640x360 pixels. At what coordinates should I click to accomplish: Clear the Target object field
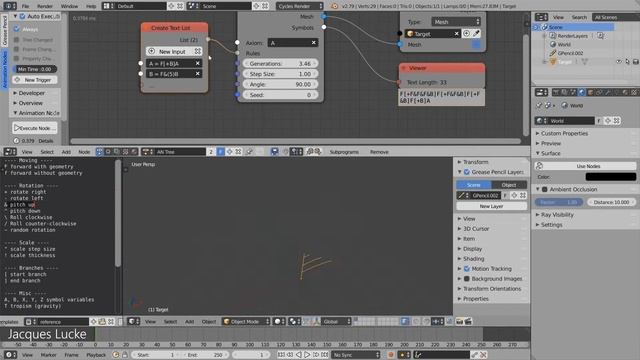click(x=456, y=33)
